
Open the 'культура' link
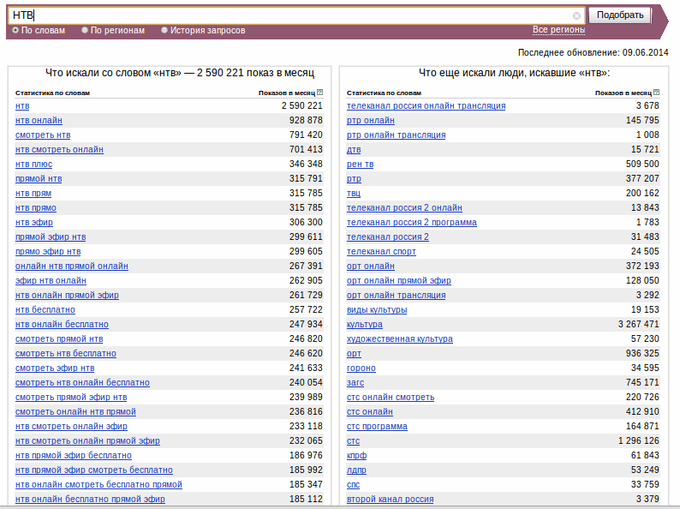click(x=364, y=324)
